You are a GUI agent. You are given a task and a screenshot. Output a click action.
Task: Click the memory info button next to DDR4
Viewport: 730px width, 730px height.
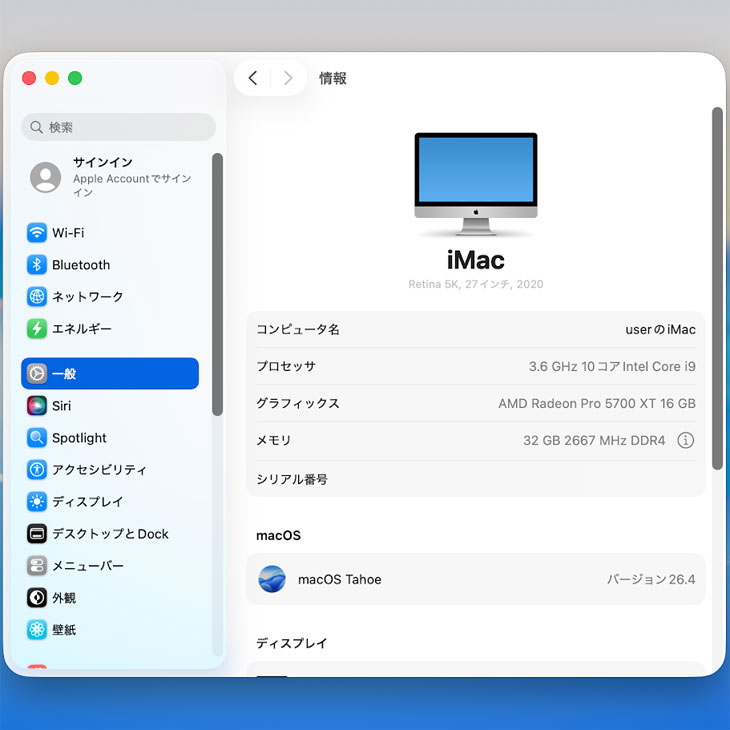tap(685, 441)
